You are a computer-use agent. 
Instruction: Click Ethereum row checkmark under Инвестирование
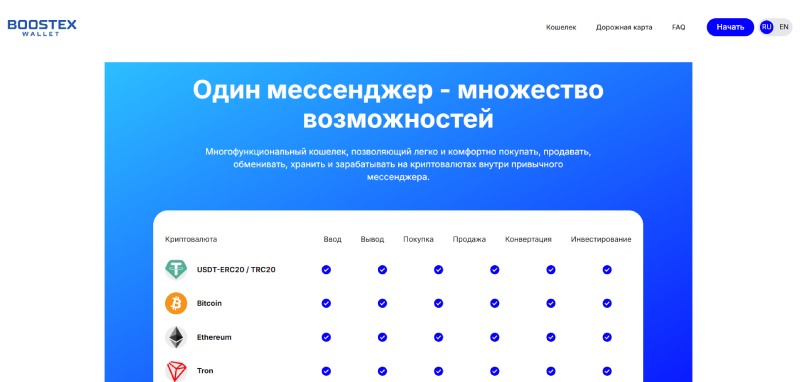pos(607,337)
